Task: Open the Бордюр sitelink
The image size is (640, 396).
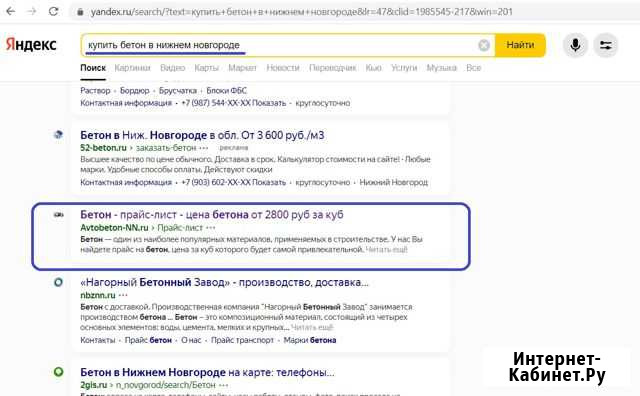Action: 135,91
